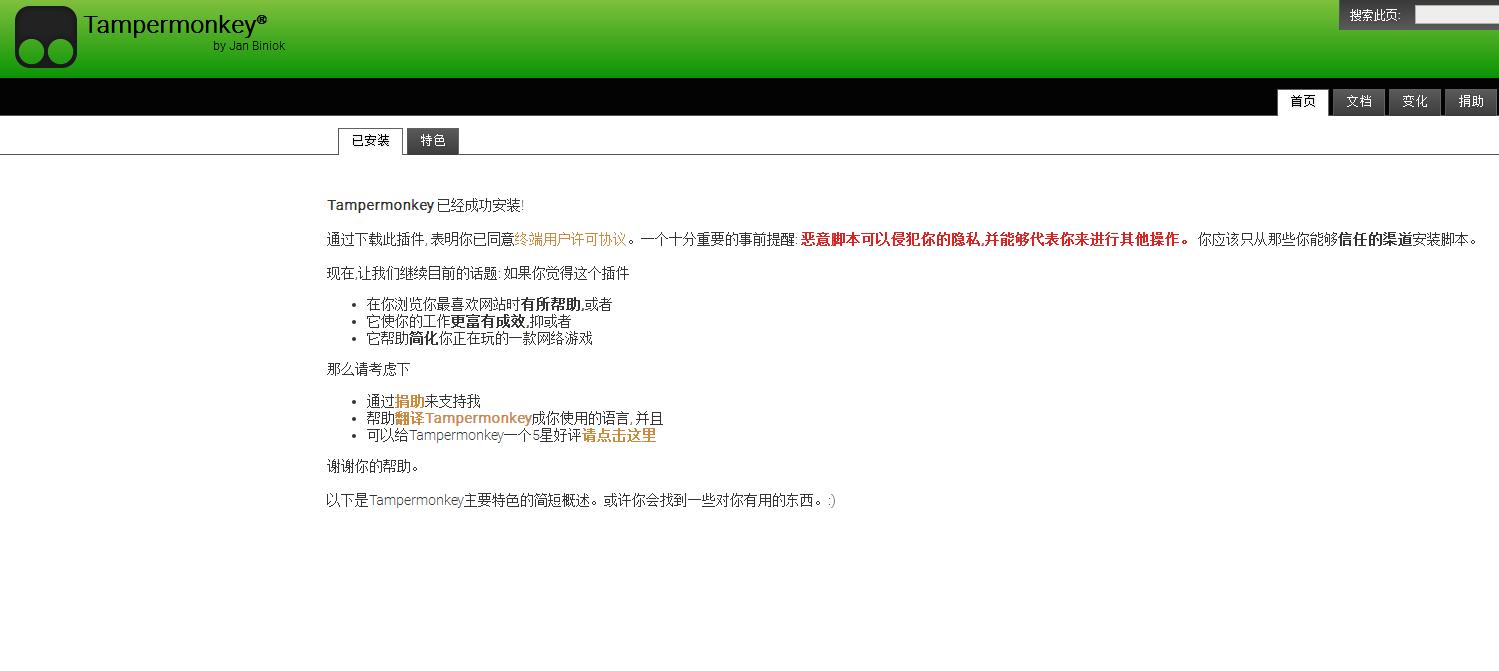Click the bullet 它使你的工作更富有成效
Screen dimensions: 1499x671
point(469,321)
